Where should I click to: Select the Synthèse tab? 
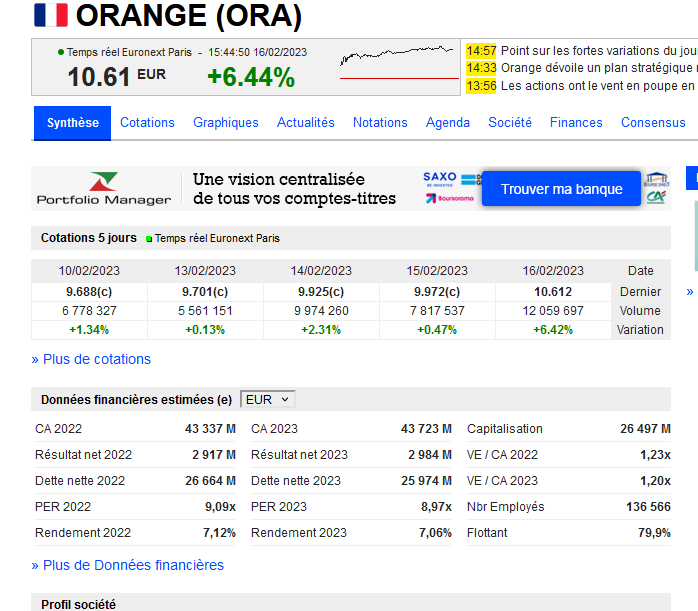click(73, 123)
